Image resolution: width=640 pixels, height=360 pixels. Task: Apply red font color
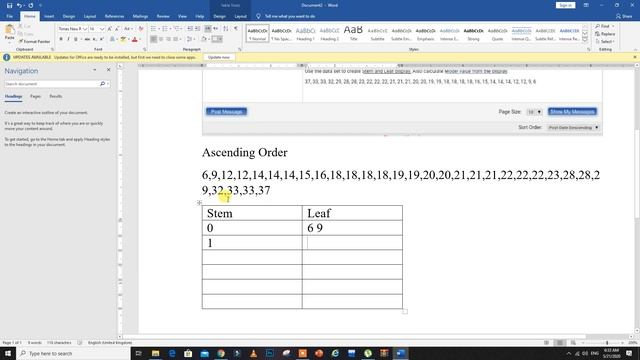134,39
